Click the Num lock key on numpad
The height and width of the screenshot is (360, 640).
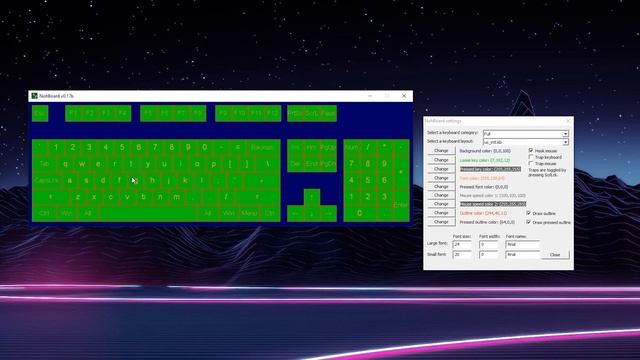(x=351, y=147)
